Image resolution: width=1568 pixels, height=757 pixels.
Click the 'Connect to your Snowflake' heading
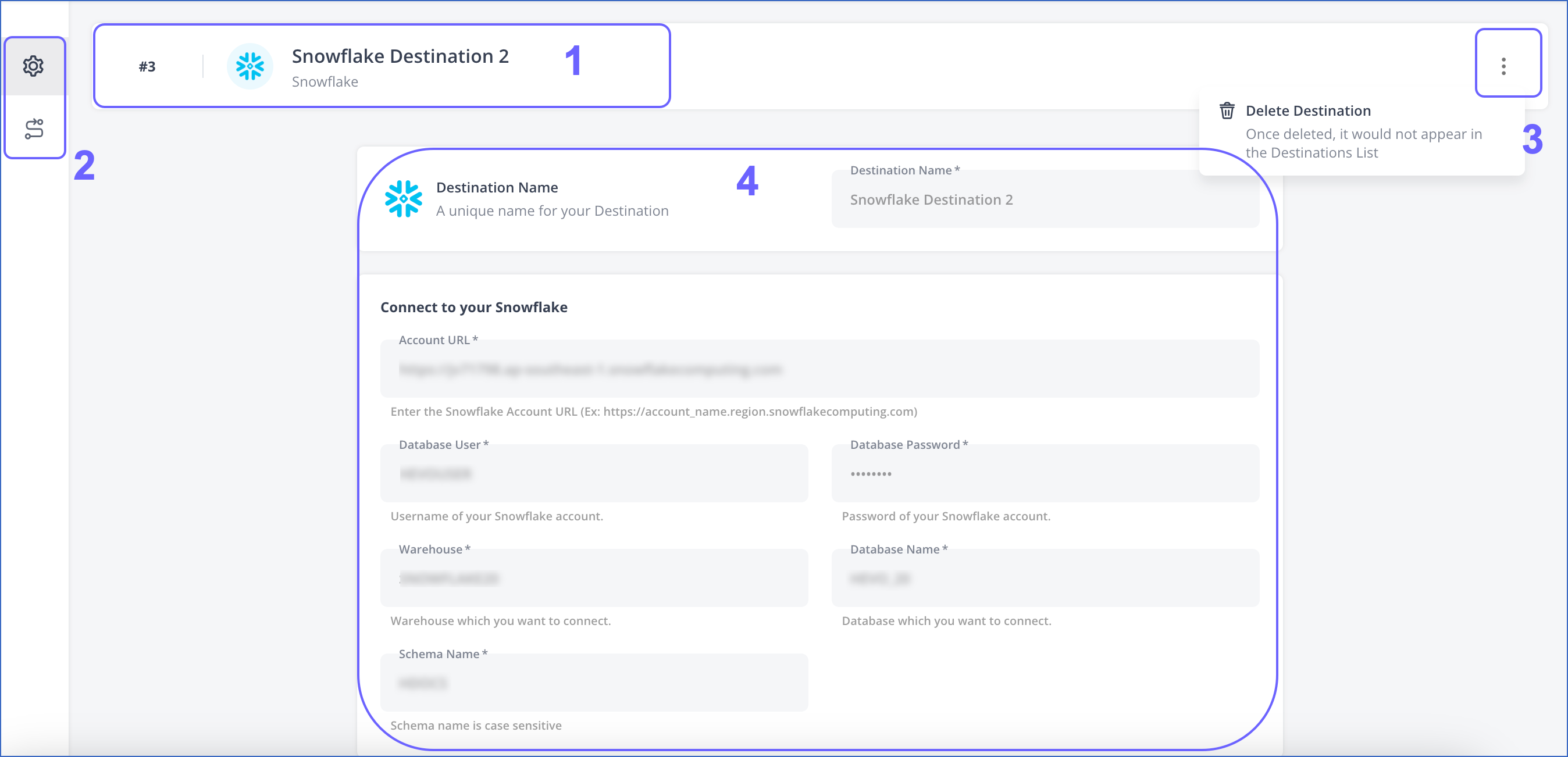click(x=473, y=308)
